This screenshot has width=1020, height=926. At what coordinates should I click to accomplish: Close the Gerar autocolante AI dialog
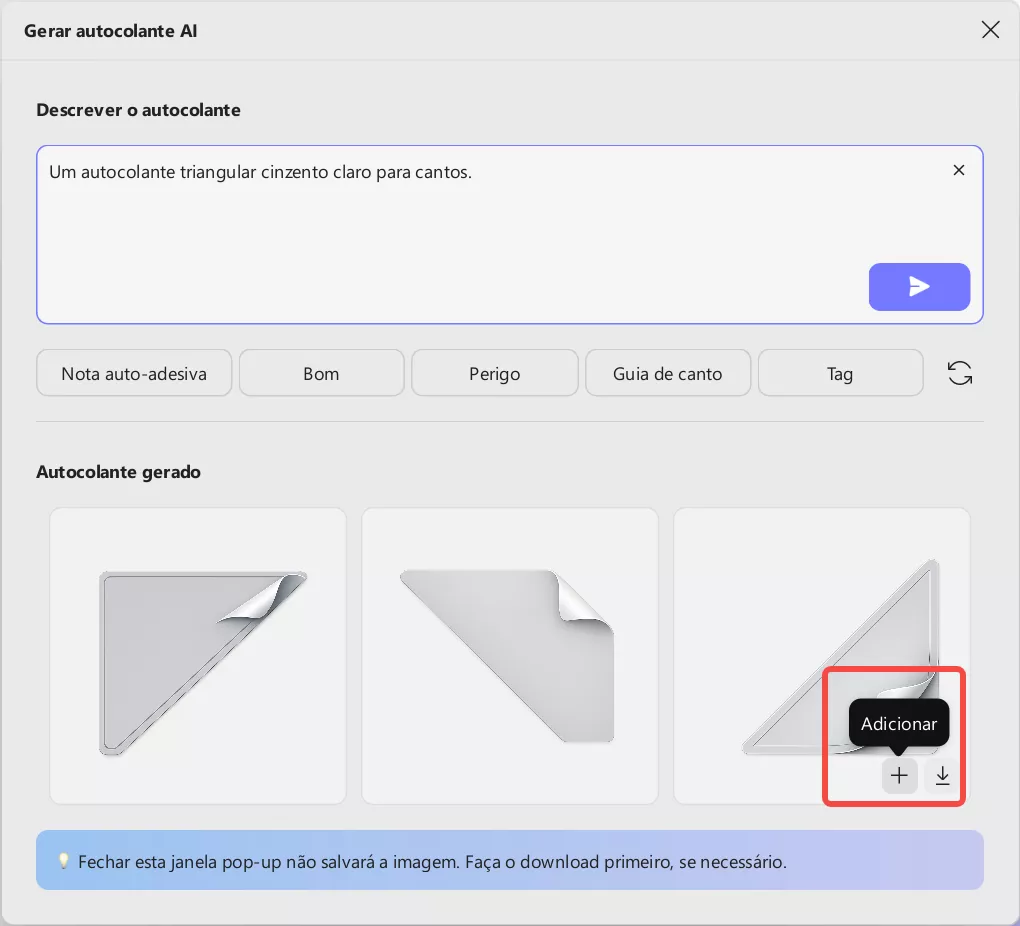pos(990,30)
